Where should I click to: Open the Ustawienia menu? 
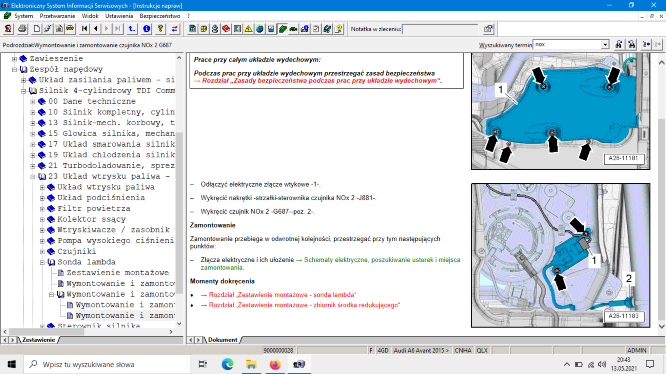(x=119, y=16)
